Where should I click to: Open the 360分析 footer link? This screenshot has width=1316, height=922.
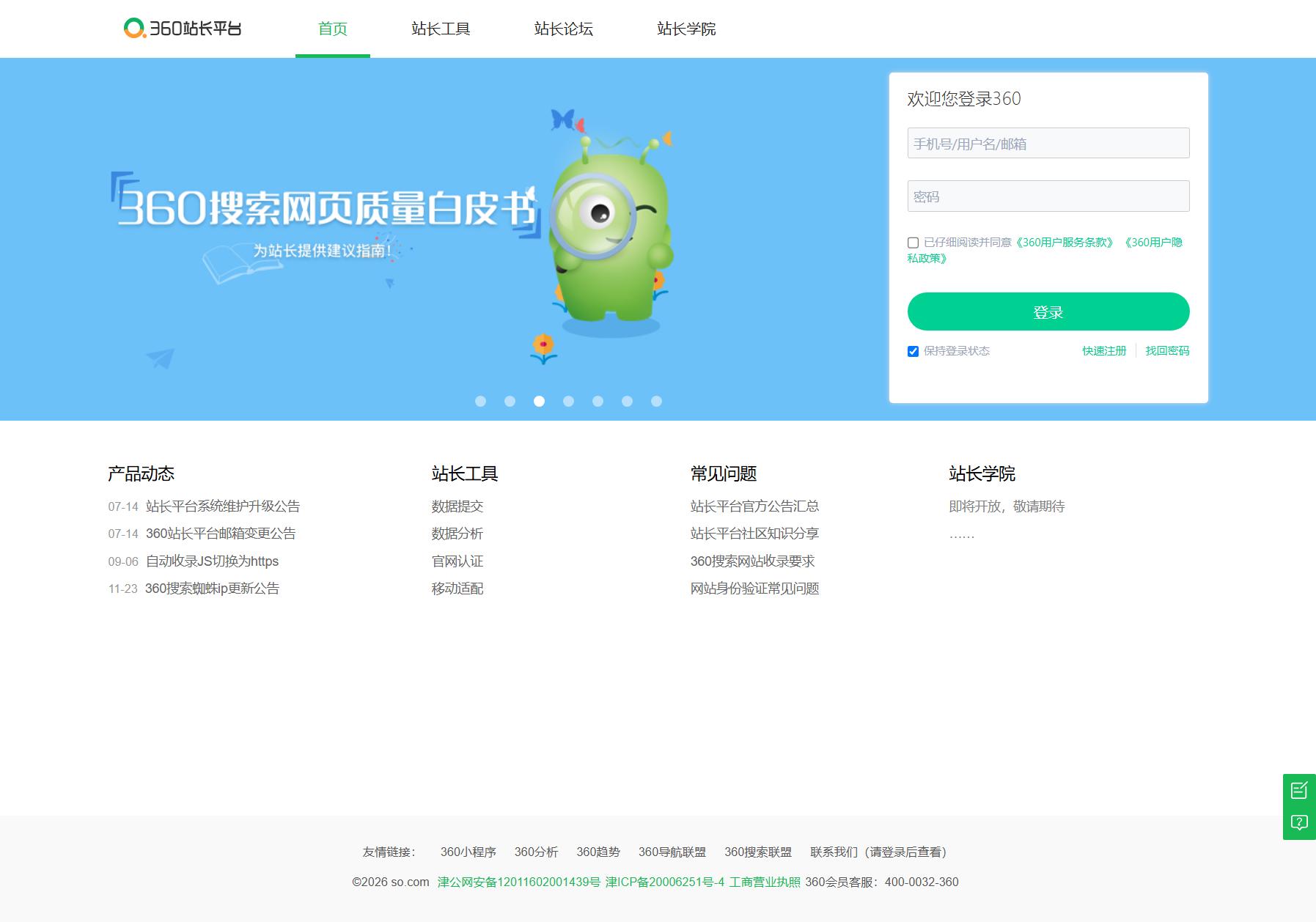click(536, 852)
